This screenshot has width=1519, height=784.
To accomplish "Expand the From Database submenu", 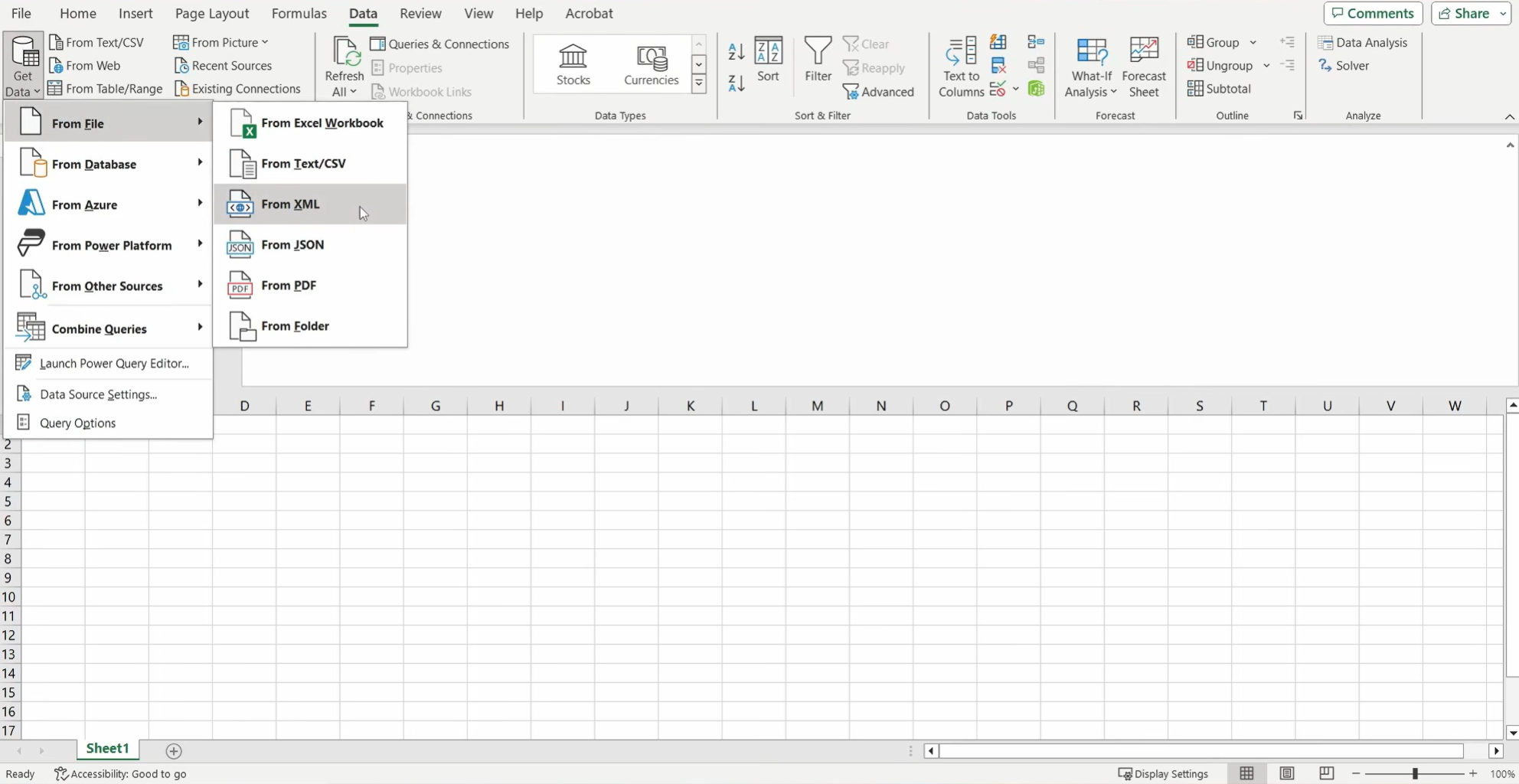I will [x=109, y=164].
